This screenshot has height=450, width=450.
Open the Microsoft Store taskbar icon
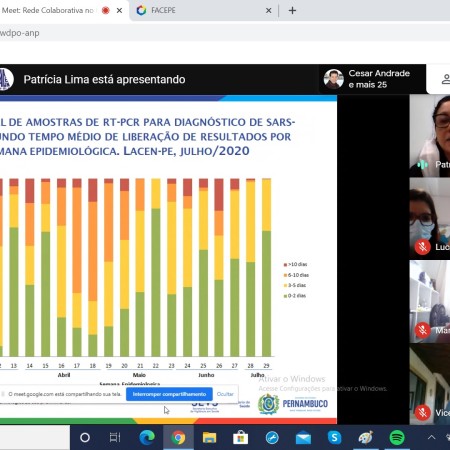240,437
